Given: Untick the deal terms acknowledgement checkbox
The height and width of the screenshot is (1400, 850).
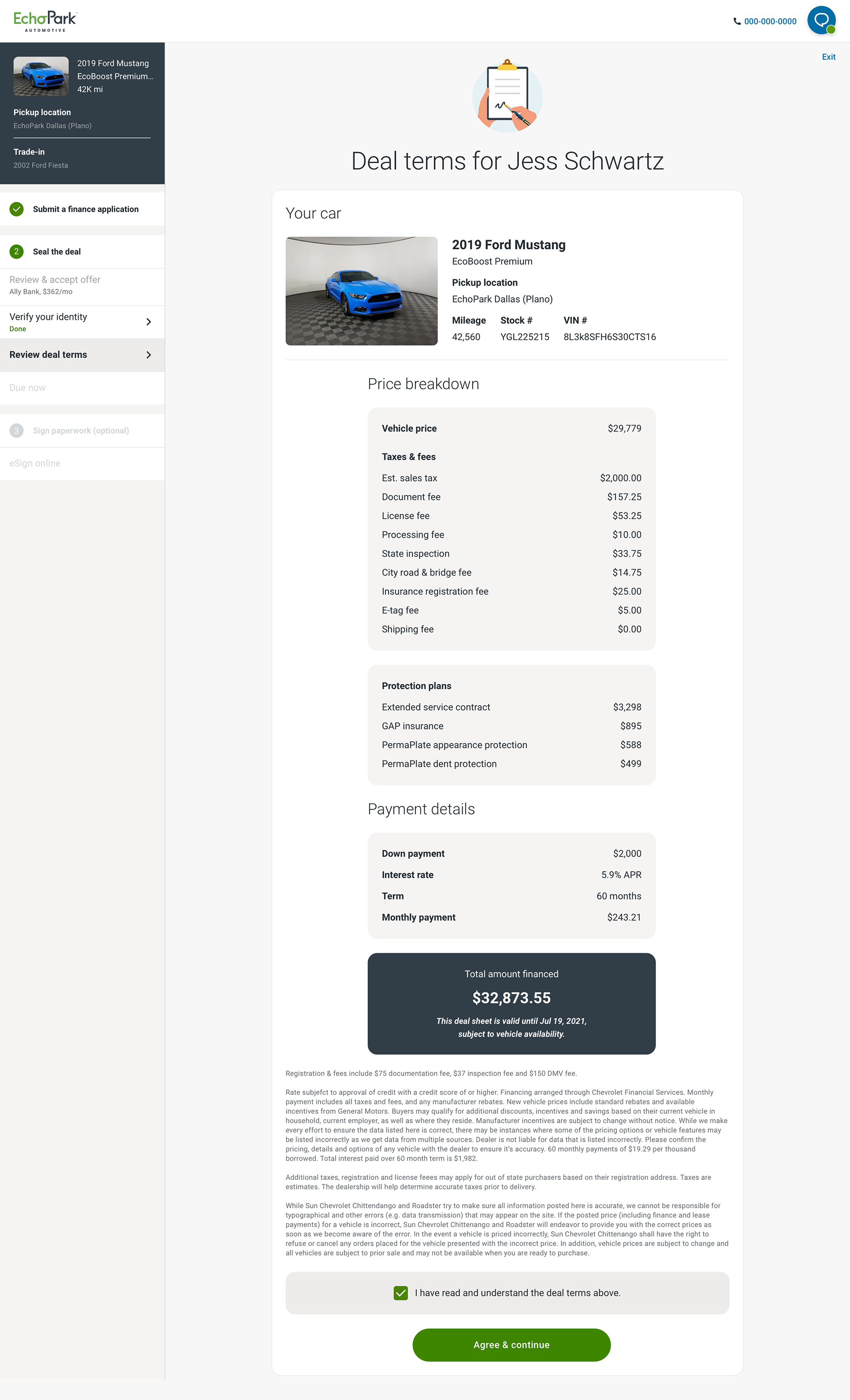Looking at the screenshot, I should [x=401, y=1293].
